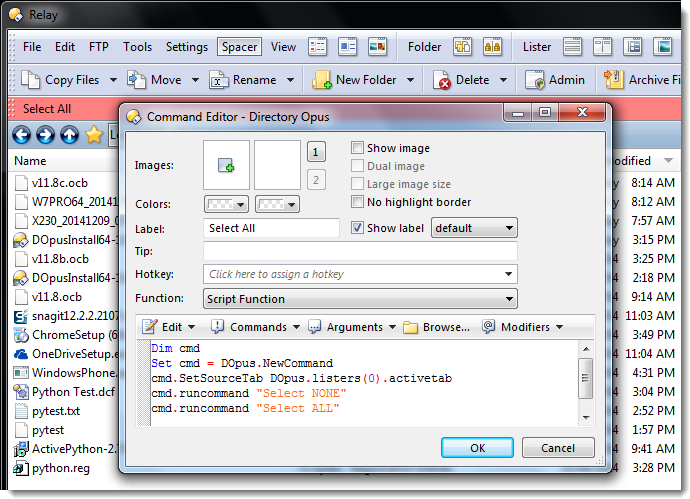Expand the Delete dropdown arrow
Screen dimensions: 690x499
click(x=503, y=80)
